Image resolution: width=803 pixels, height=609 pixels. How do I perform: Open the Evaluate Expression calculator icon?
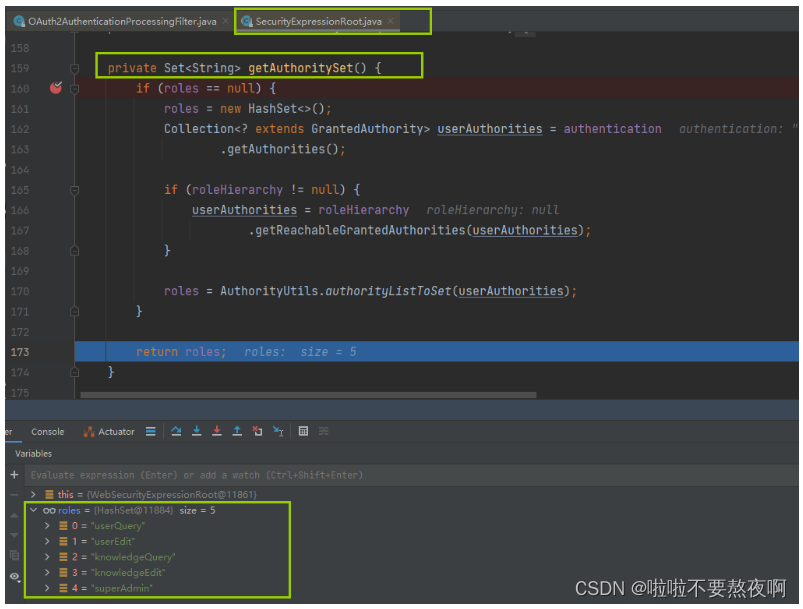(x=303, y=431)
